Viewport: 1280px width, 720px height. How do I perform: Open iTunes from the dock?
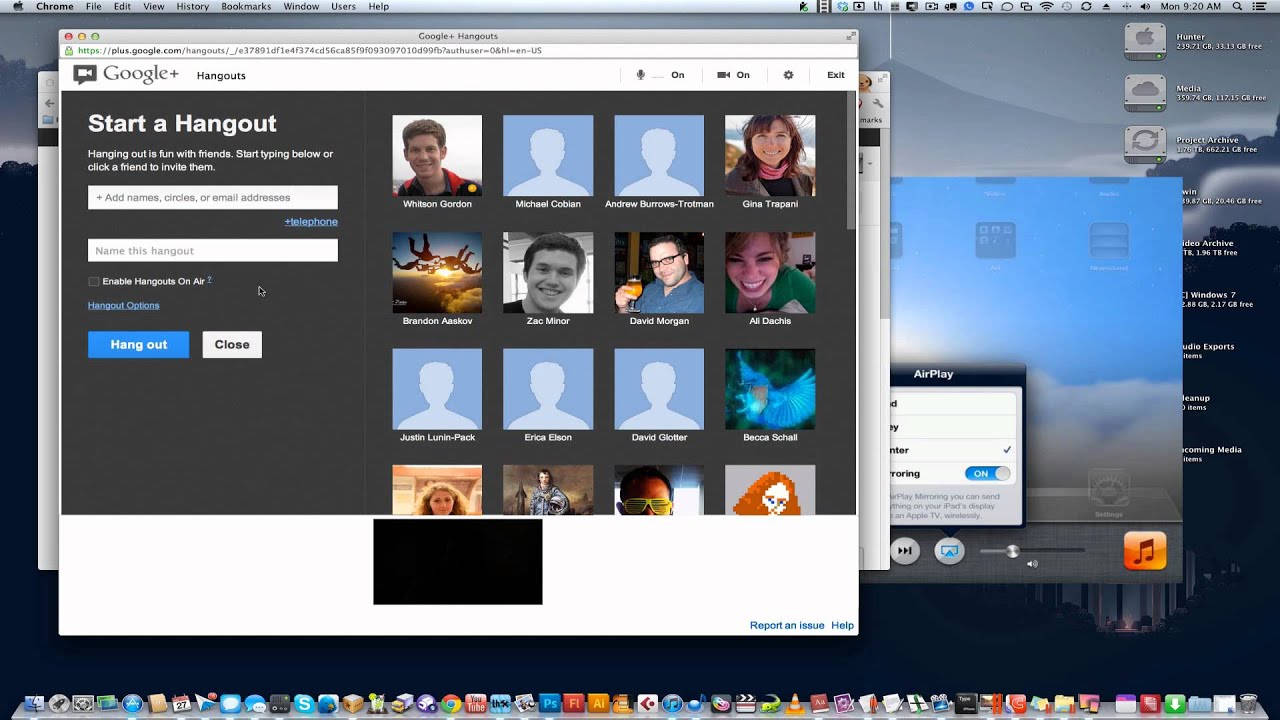[673, 704]
